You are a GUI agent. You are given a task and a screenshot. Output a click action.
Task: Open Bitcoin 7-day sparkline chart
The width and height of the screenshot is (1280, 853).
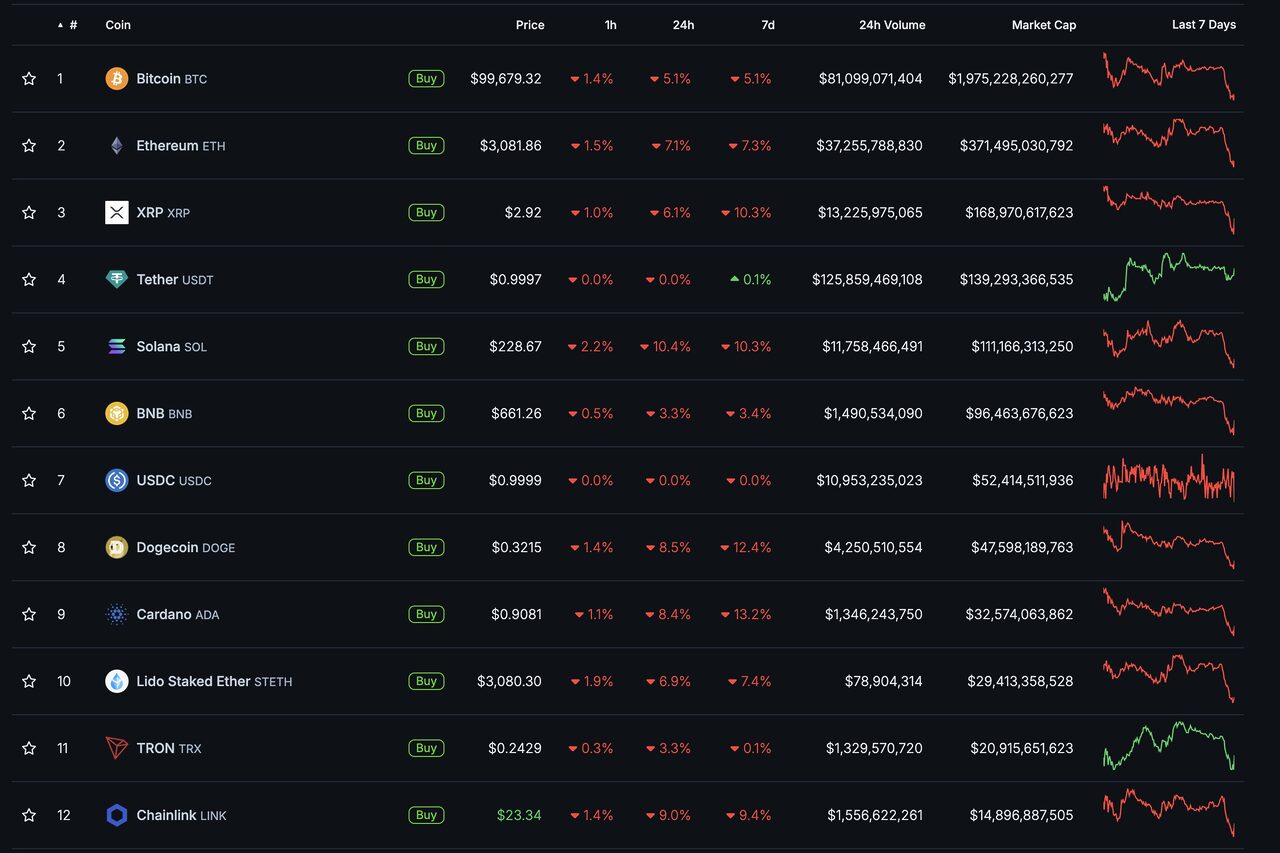(x=1169, y=77)
